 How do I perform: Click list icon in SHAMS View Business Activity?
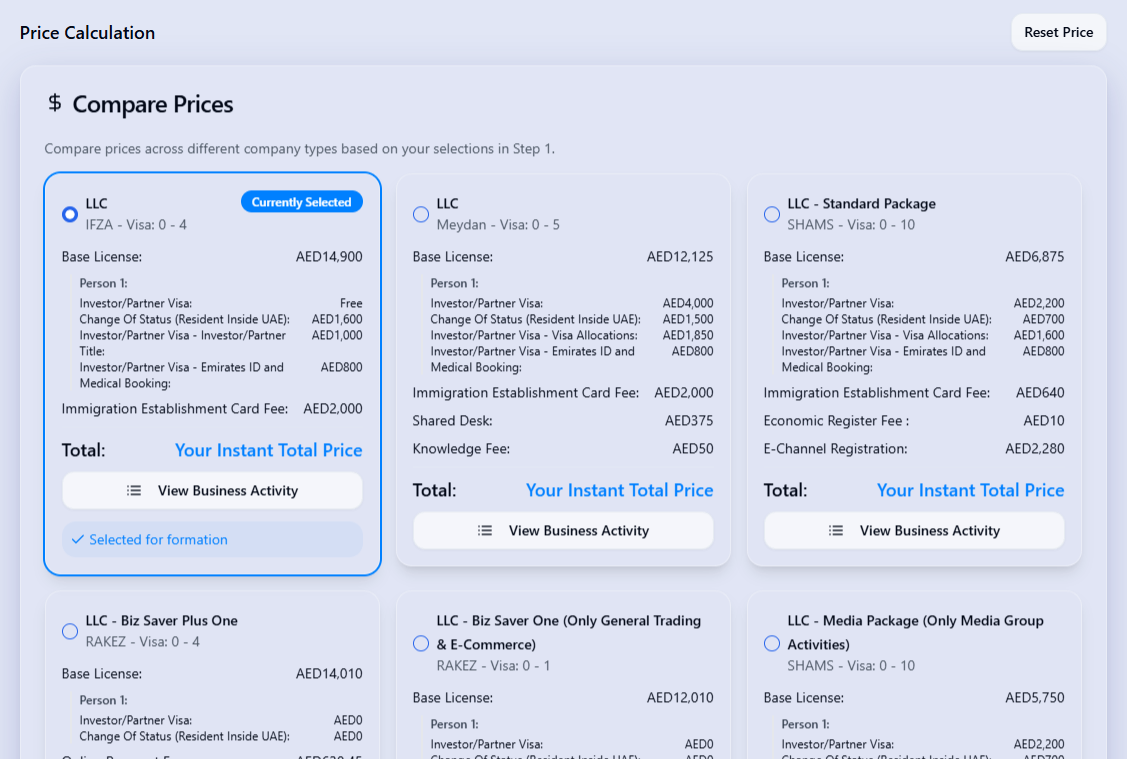pos(836,530)
